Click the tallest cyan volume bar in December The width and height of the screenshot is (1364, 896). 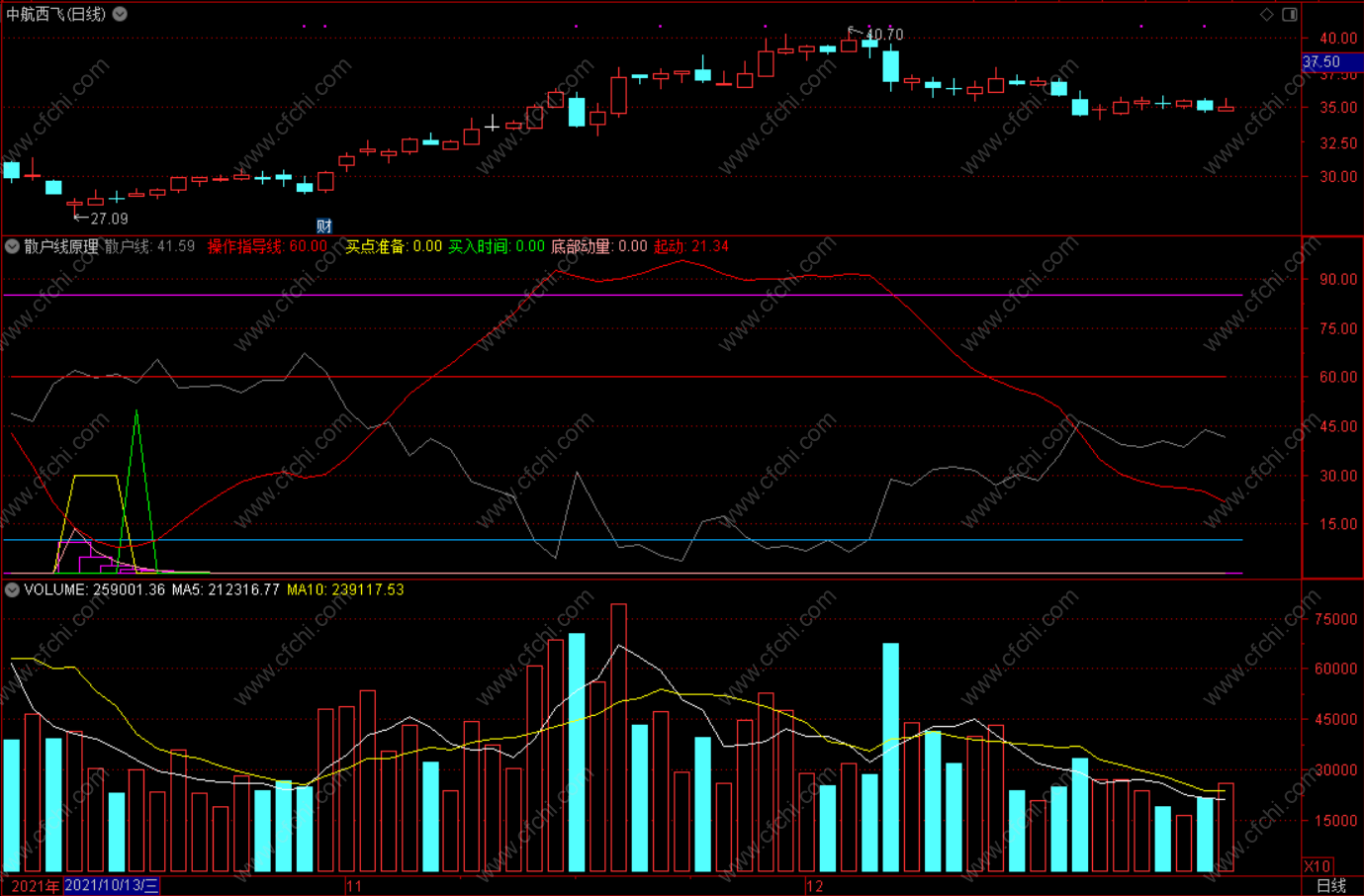891,758
